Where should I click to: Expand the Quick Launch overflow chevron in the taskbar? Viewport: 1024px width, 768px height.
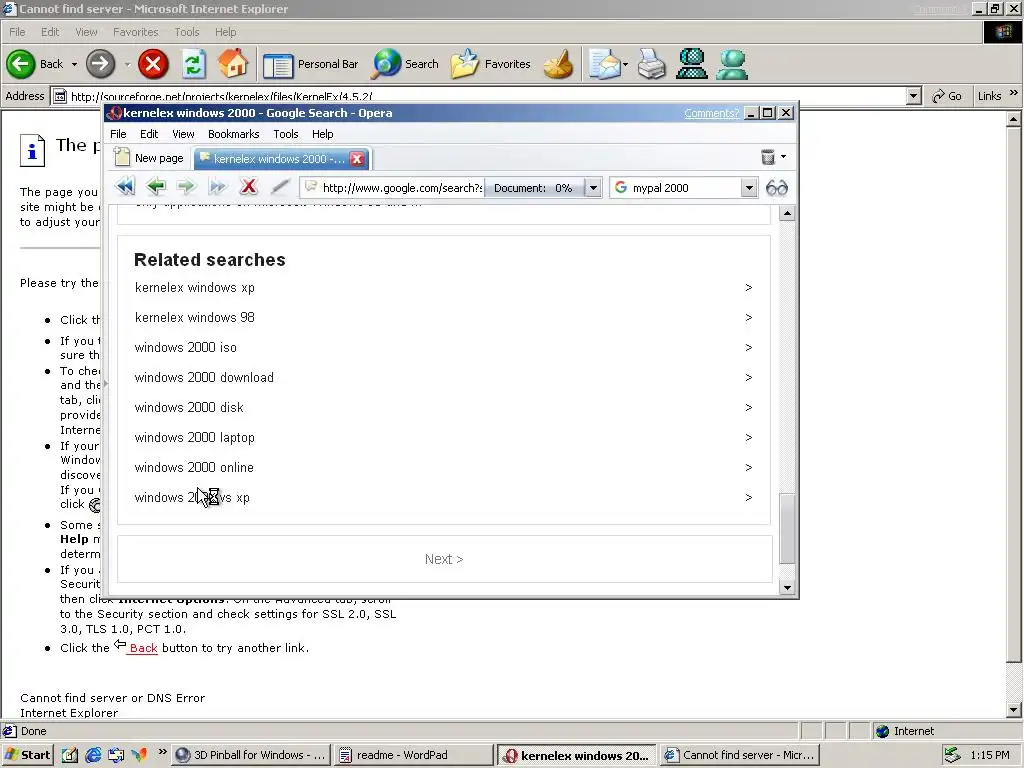coord(162,752)
